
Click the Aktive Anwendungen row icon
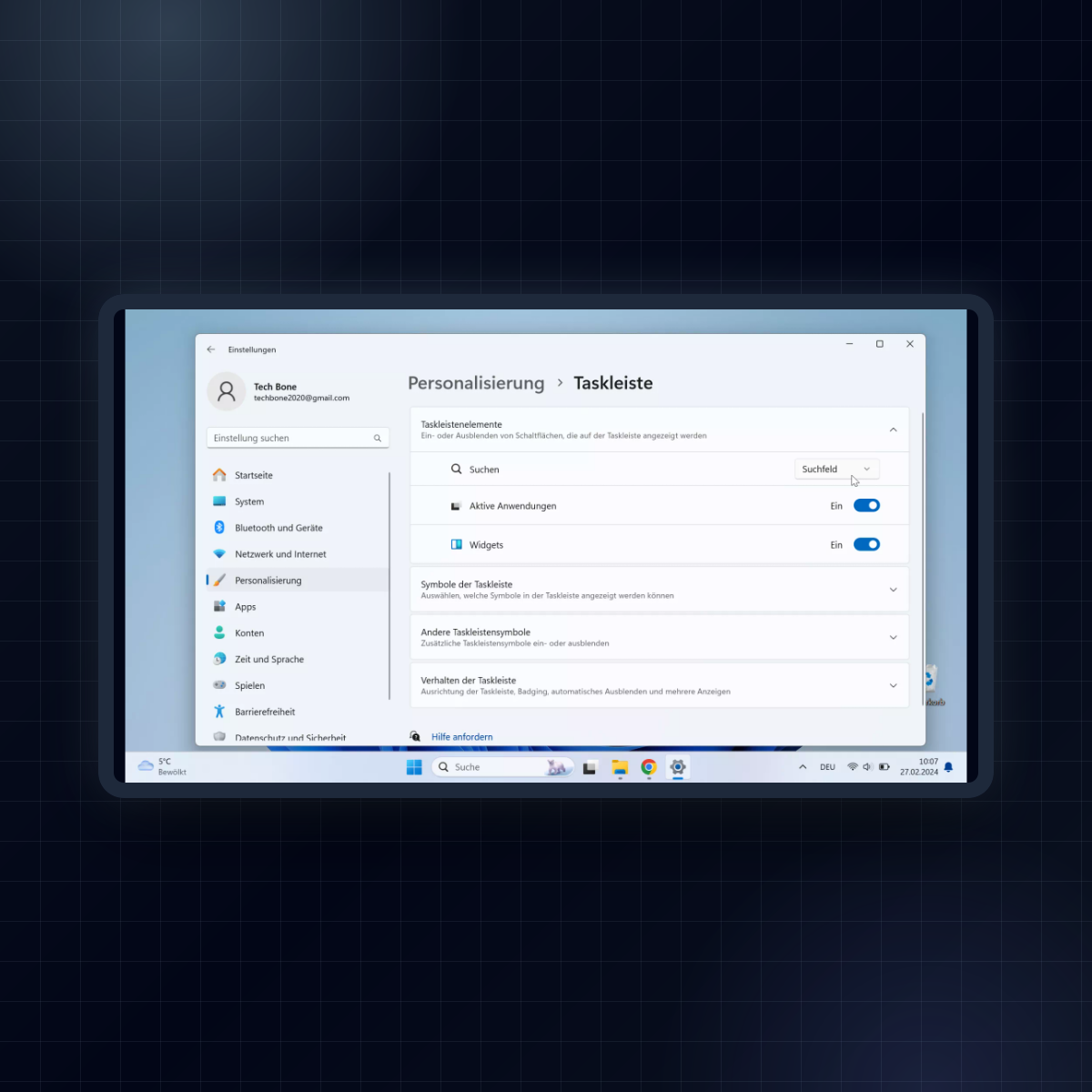pyautogui.click(x=457, y=506)
